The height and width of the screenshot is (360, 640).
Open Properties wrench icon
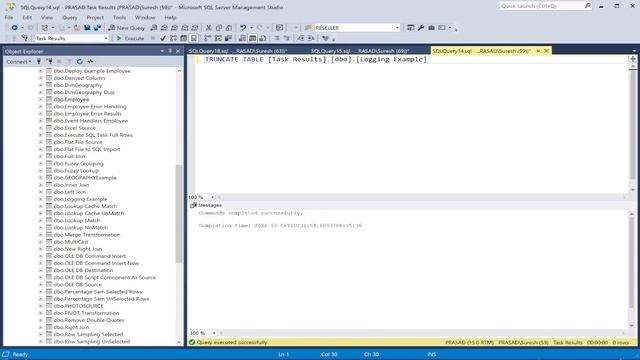[x=421, y=28]
